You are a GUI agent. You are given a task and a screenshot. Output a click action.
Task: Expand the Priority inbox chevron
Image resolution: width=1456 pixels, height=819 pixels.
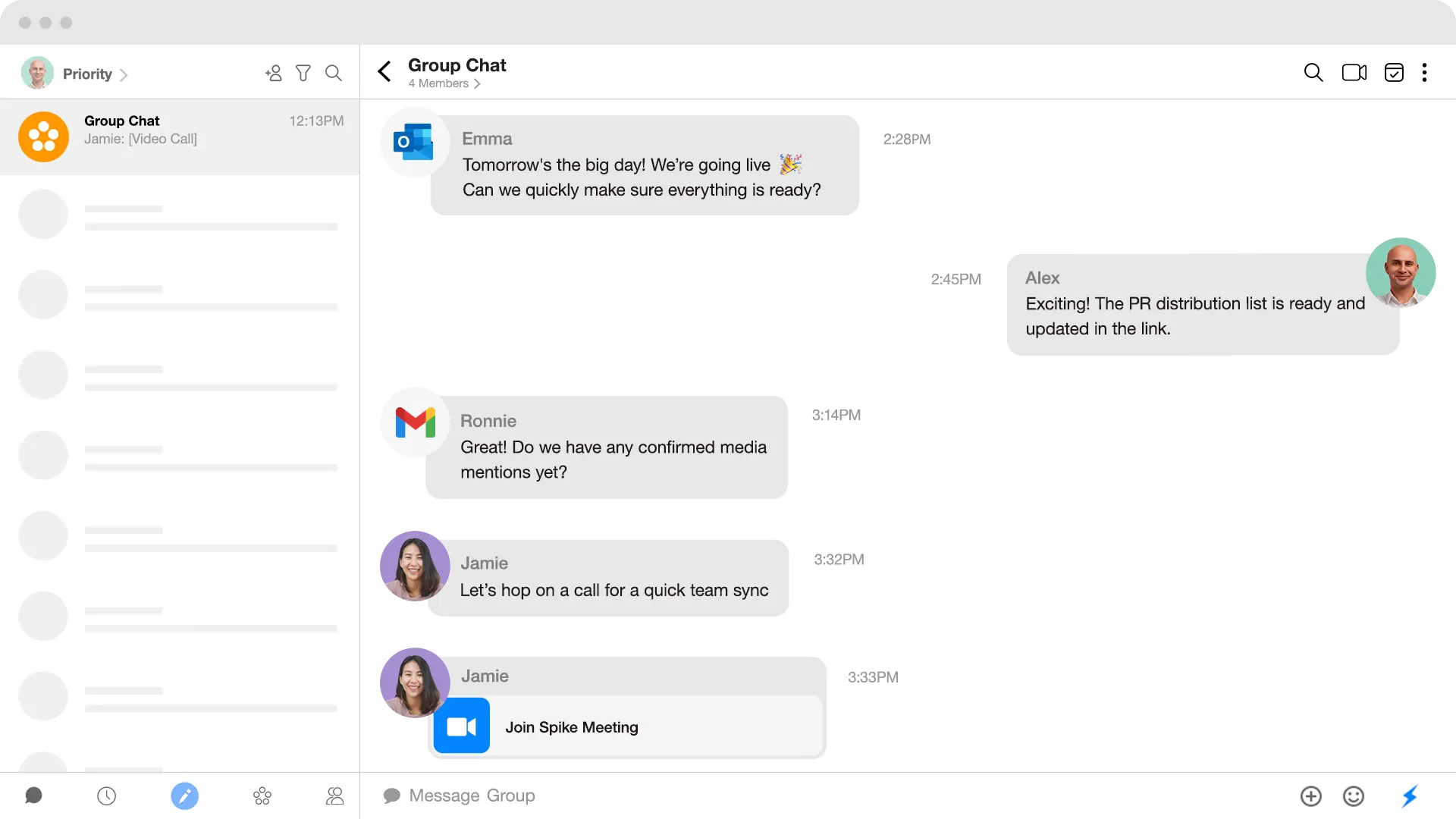[x=124, y=74]
